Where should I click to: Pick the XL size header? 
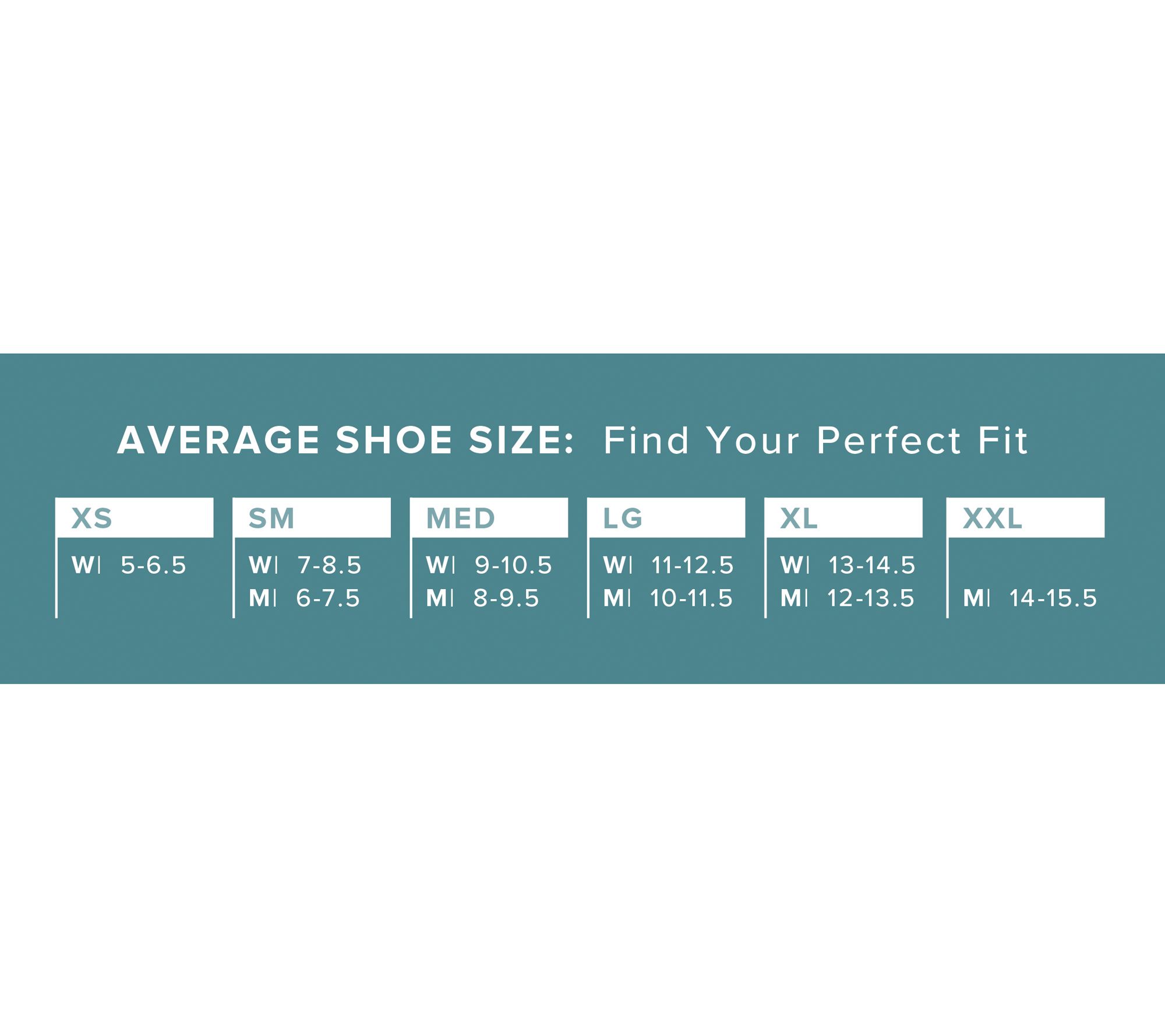click(799, 518)
